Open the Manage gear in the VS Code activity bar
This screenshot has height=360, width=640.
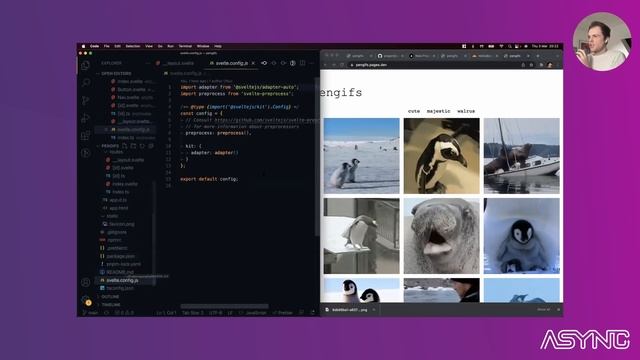pos(85,301)
